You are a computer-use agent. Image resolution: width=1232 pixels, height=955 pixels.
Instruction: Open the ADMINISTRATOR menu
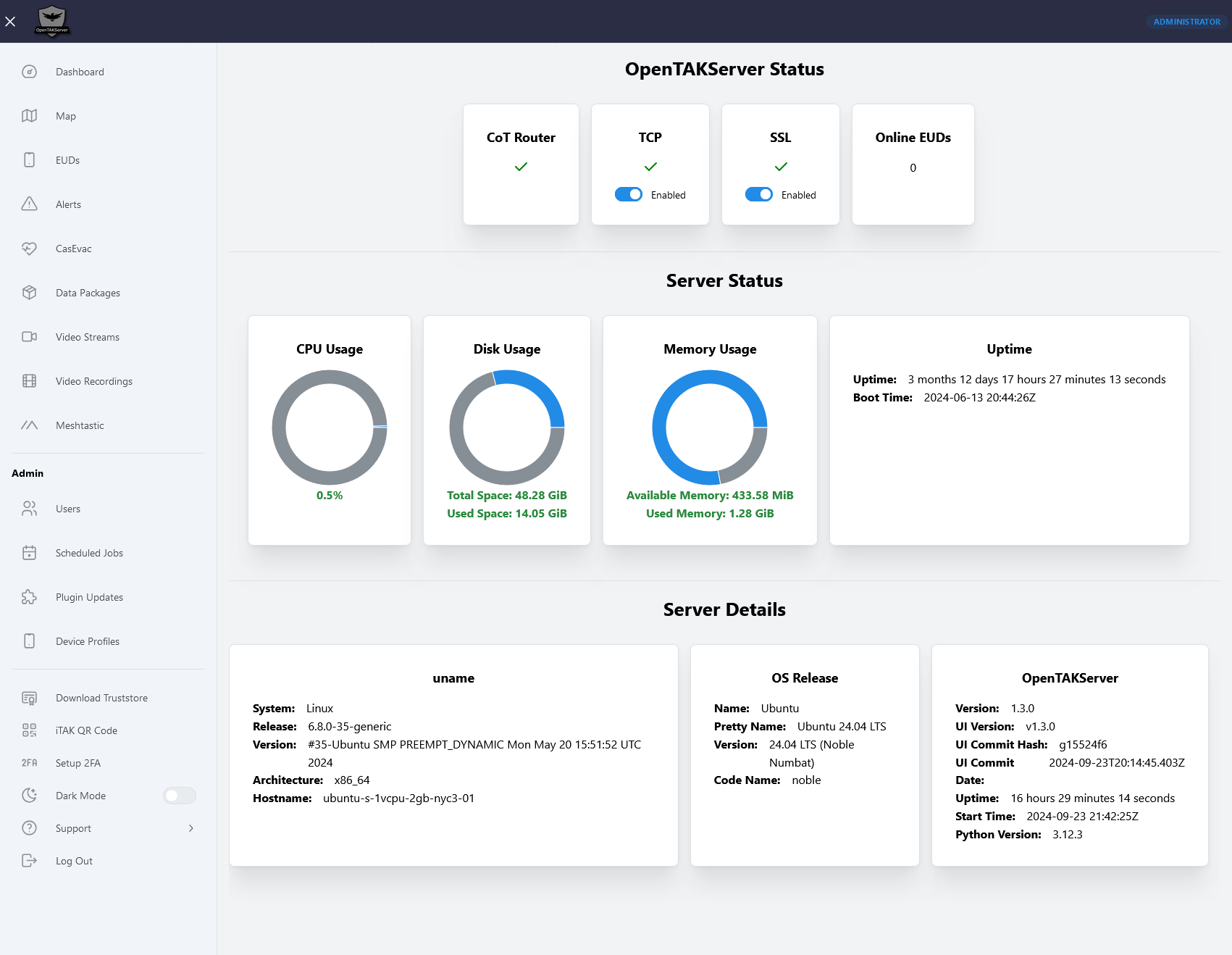tap(1186, 22)
